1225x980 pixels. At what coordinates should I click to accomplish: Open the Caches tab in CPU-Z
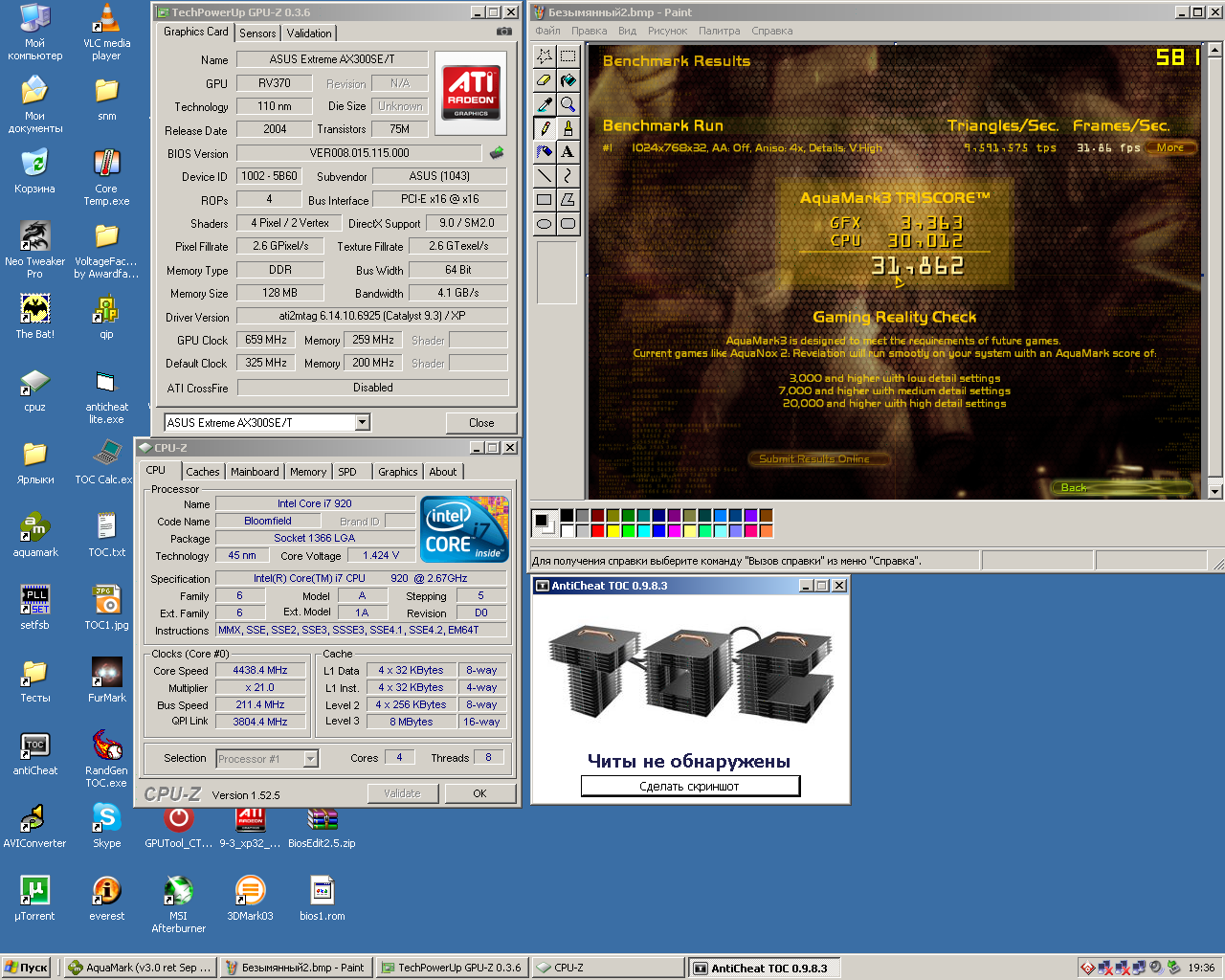(203, 472)
